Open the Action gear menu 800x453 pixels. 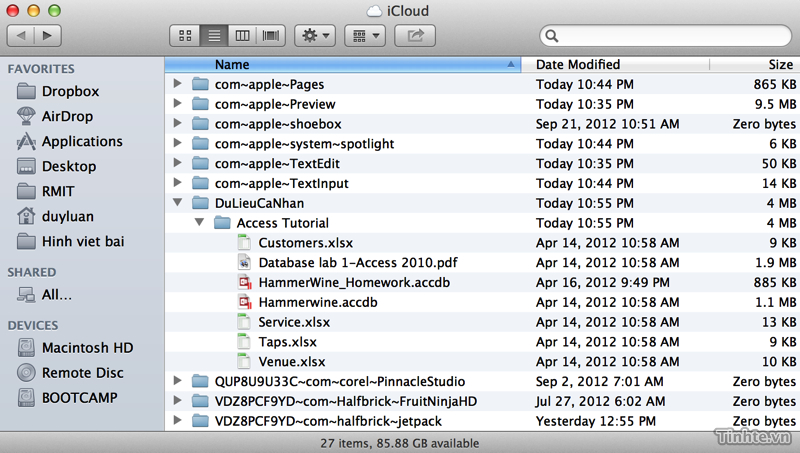pyautogui.click(x=315, y=36)
